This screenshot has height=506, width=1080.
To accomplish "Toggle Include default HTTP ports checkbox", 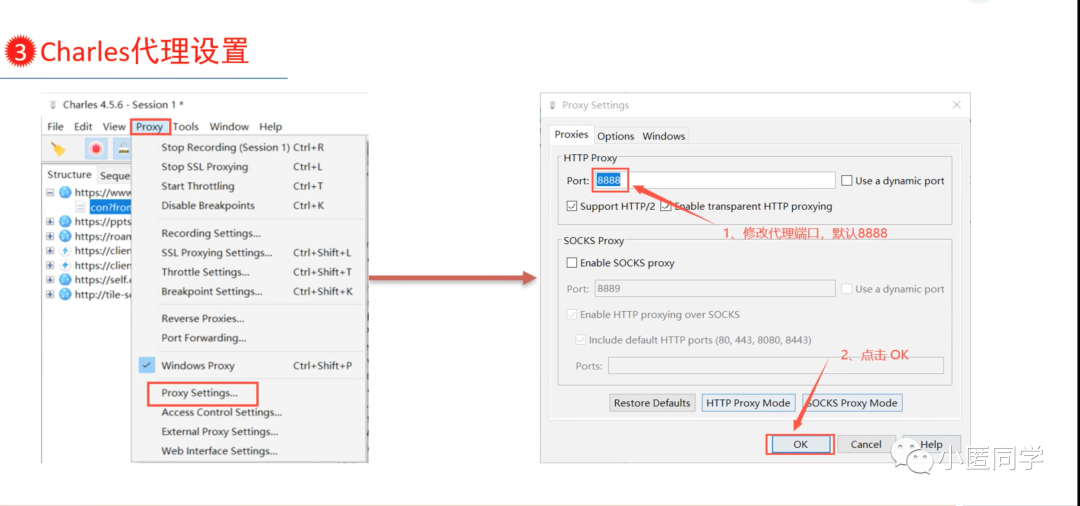I will click(x=580, y=340).
